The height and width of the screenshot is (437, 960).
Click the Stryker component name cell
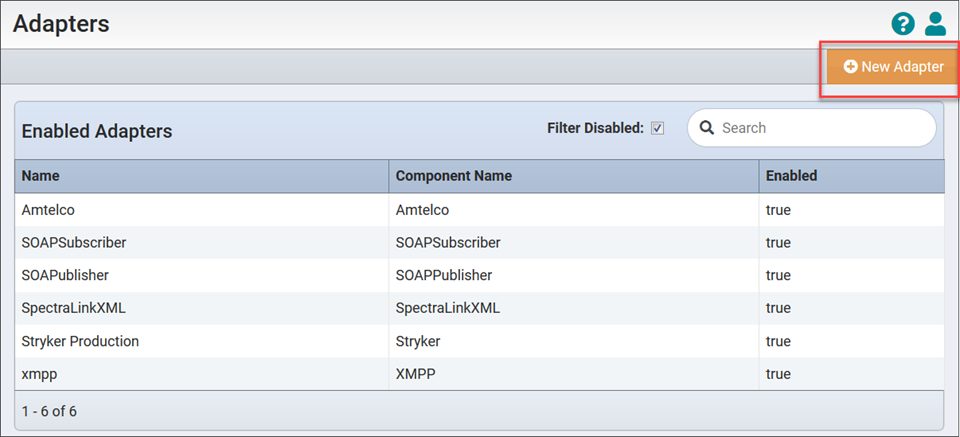click(419, 341)
